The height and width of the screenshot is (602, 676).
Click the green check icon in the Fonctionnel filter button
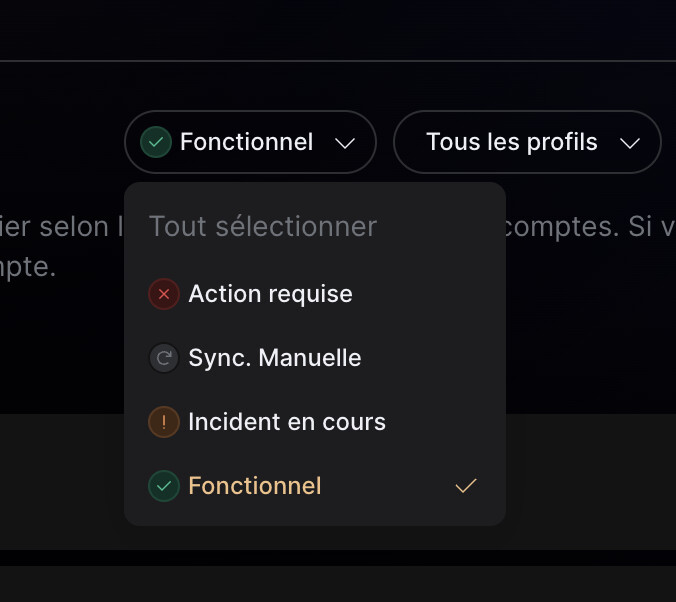click(x=155, y=142)
